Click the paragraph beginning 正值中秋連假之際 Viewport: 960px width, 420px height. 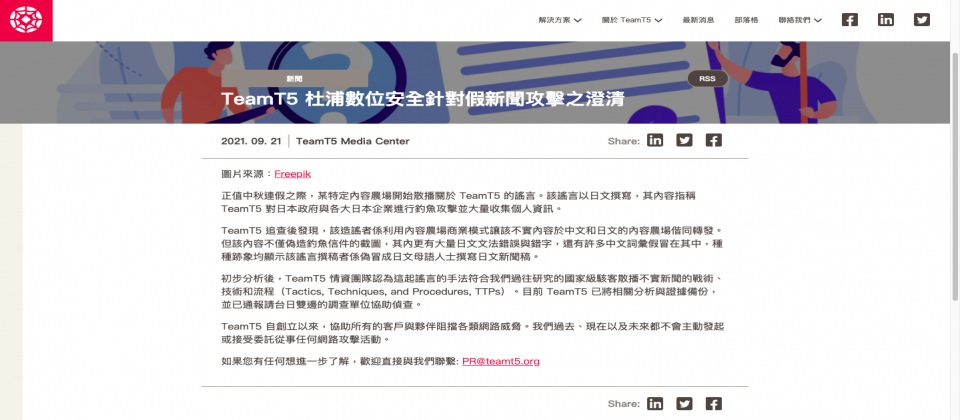click(459, 202)
